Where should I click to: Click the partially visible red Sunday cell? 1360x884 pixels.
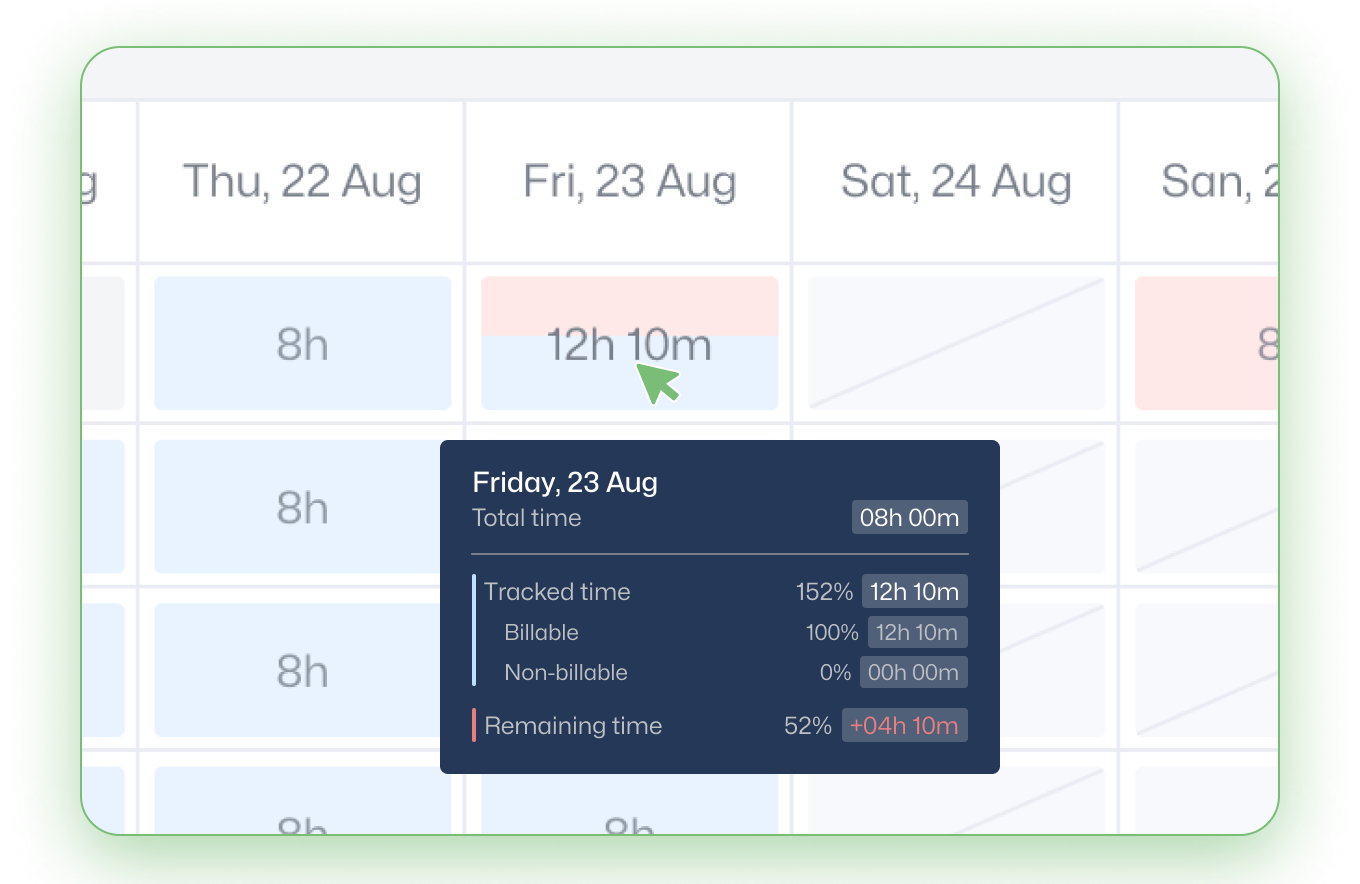coord(1207,343)
